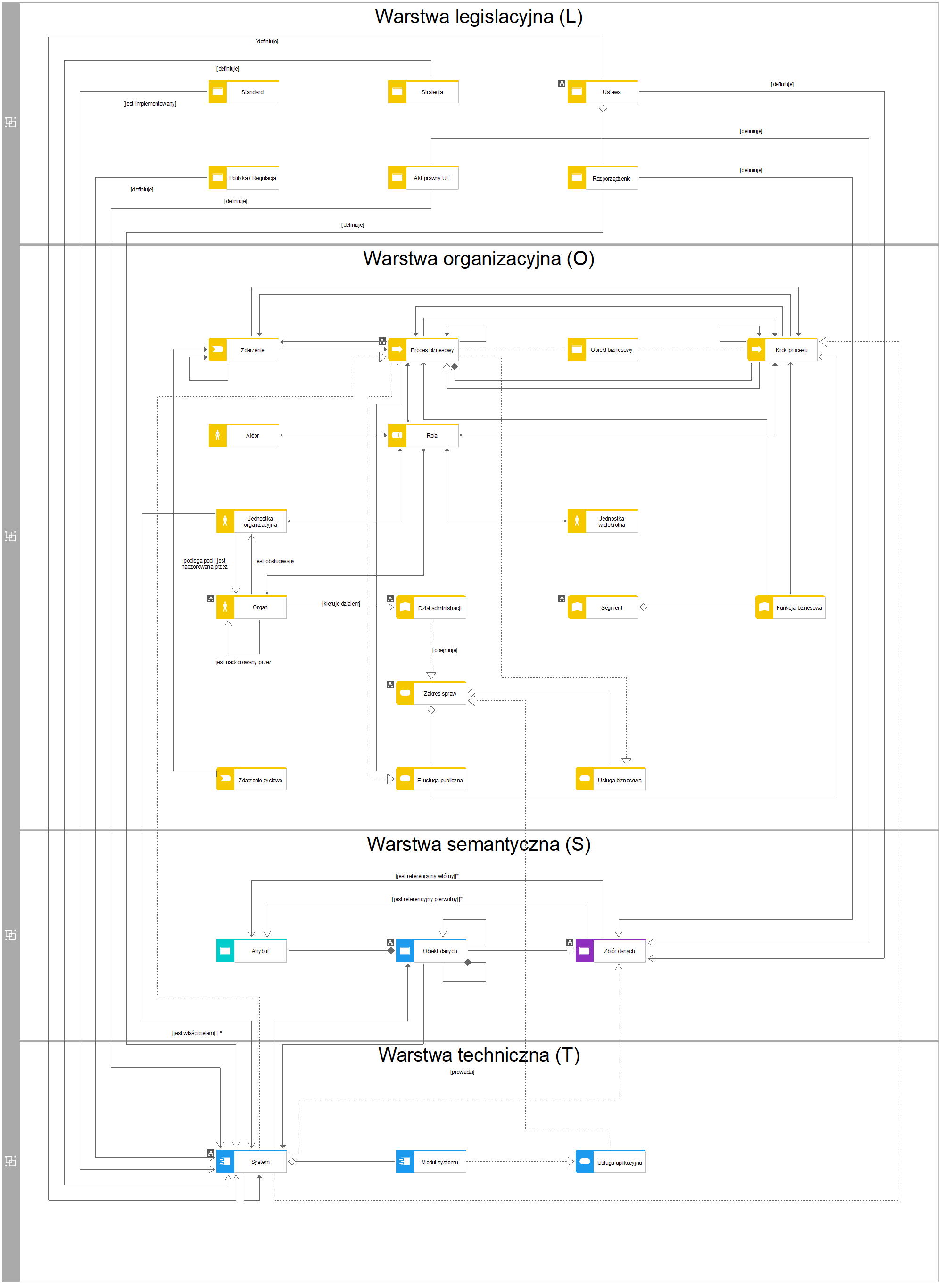This screenshot has height=1288, width=943.
Task: Click the person icon of the Aktor node
Action: point(217,435)
